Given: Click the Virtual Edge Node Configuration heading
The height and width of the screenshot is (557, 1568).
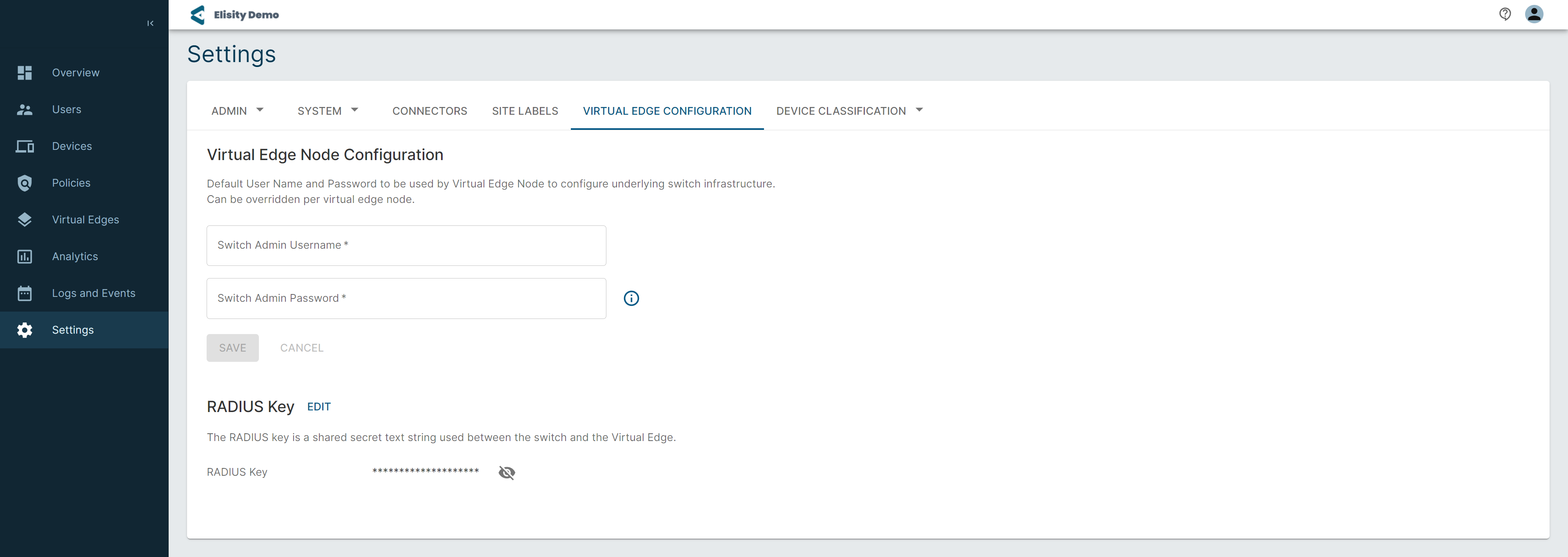Looking at the screenshot, I should 325,155.
